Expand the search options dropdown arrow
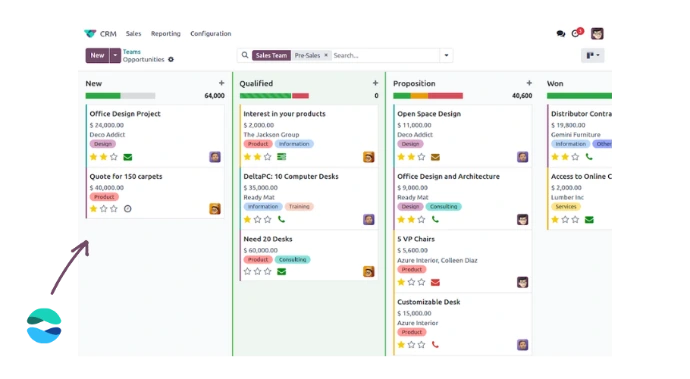The height and width of the screenshot is (379, 690). pyautogui.click(x=446, y=55)
